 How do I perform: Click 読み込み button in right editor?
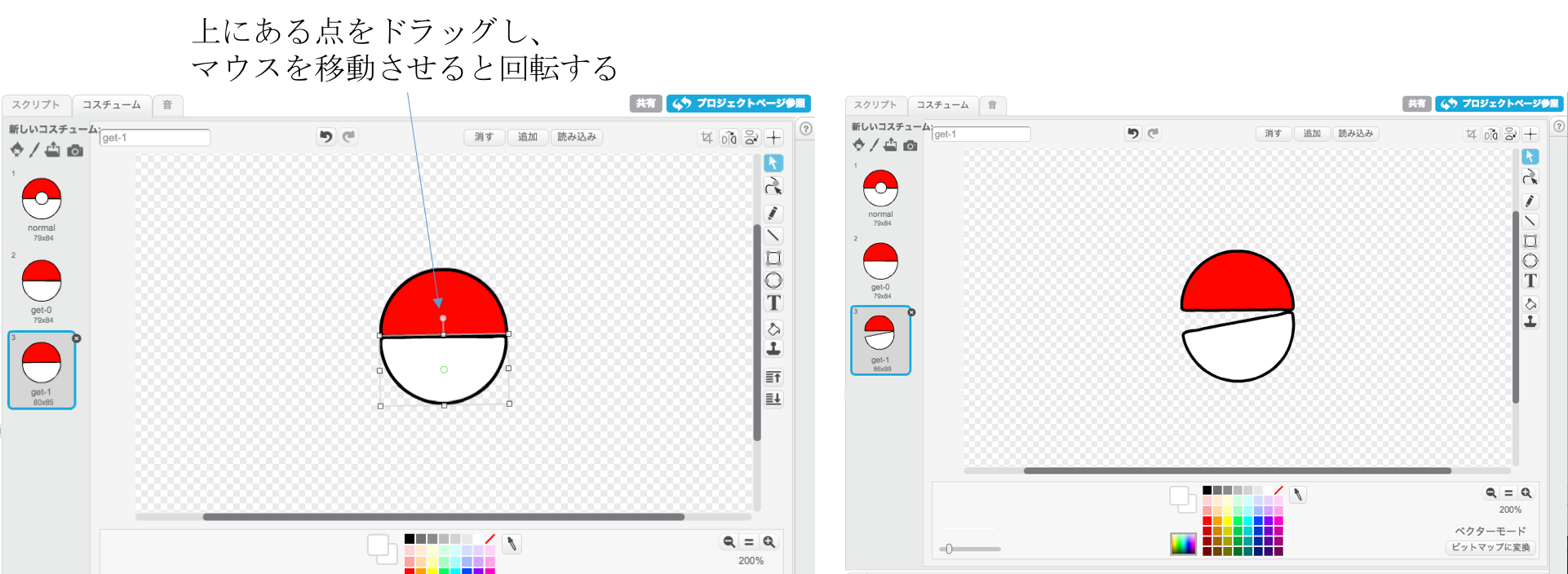point(1356,134)
